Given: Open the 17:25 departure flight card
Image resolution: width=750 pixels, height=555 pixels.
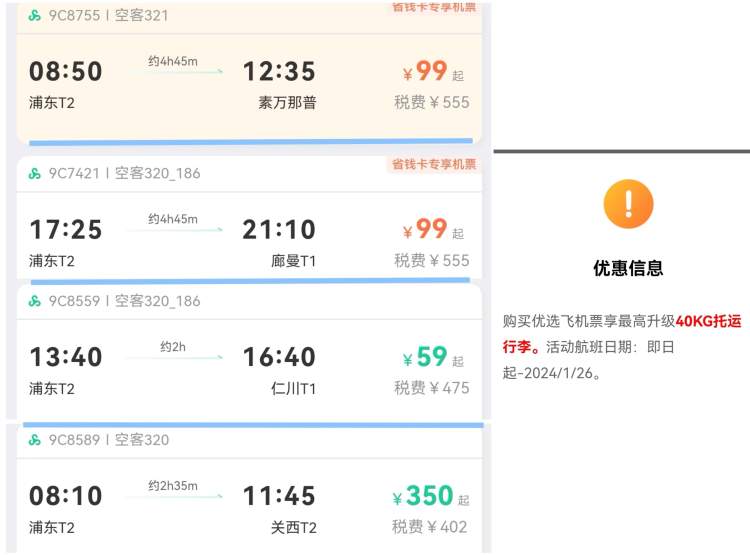Looking at the screenshot, I should tap(66, 230).
